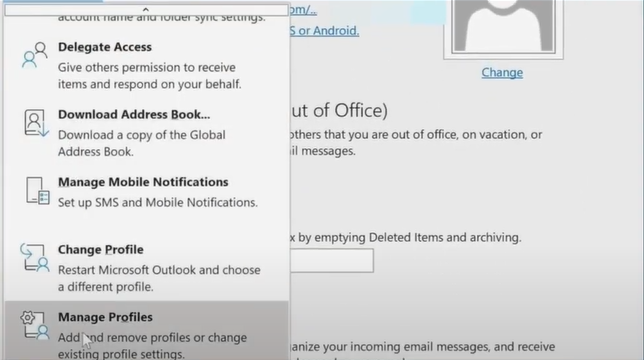Viewport: 644px width, 360px height.
Task: Click the Change photo link
Action: (502, 73)
